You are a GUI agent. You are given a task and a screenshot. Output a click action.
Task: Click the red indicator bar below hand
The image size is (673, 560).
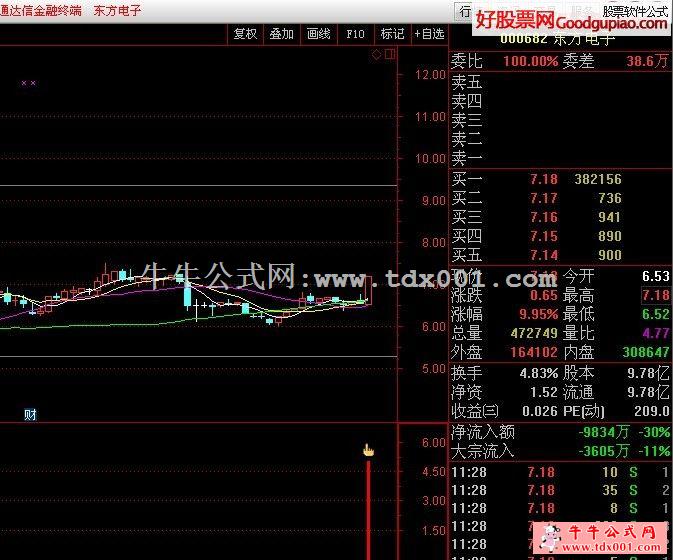tap(368, 510)
